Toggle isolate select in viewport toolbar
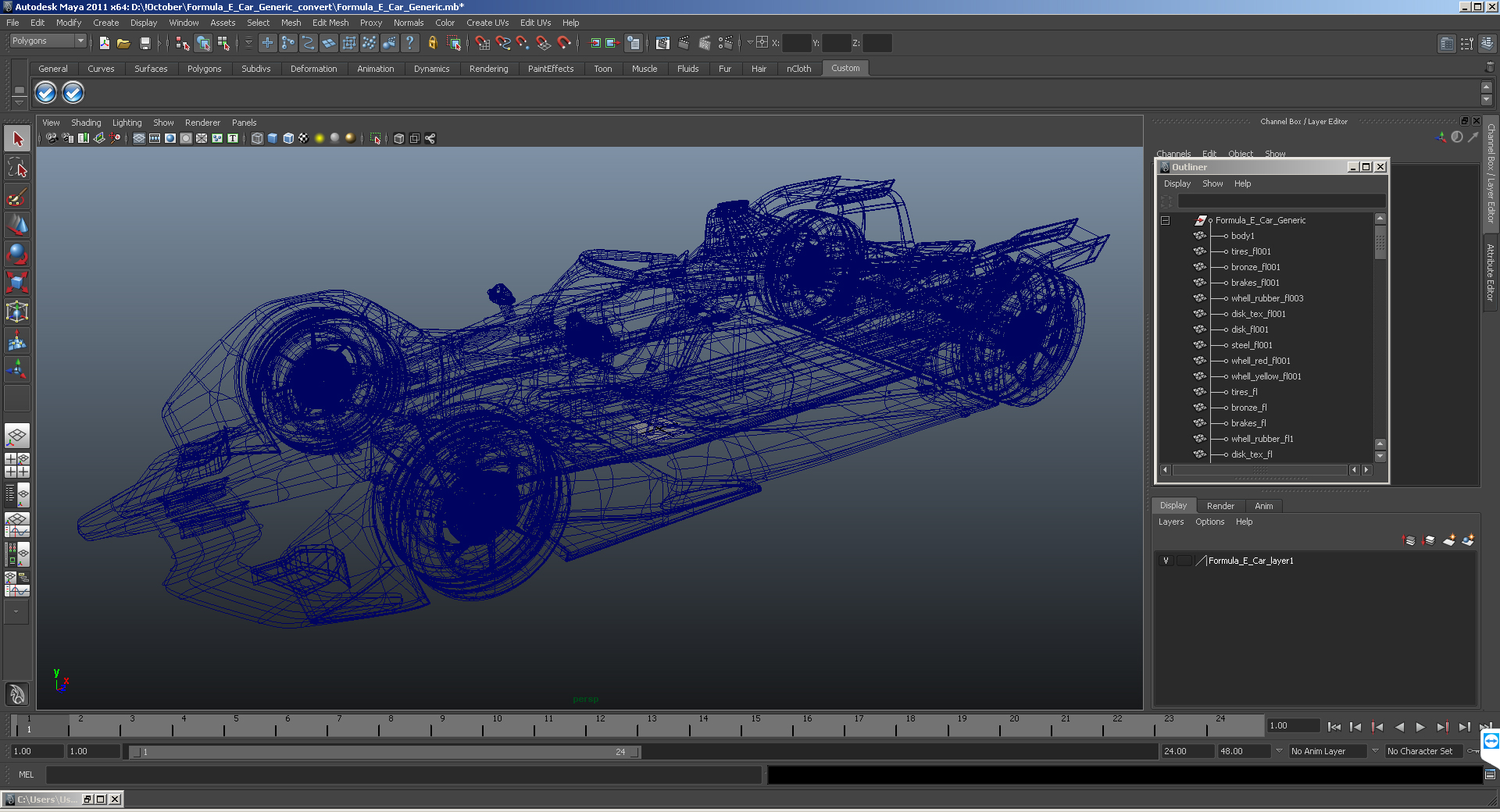 [376, 138]
